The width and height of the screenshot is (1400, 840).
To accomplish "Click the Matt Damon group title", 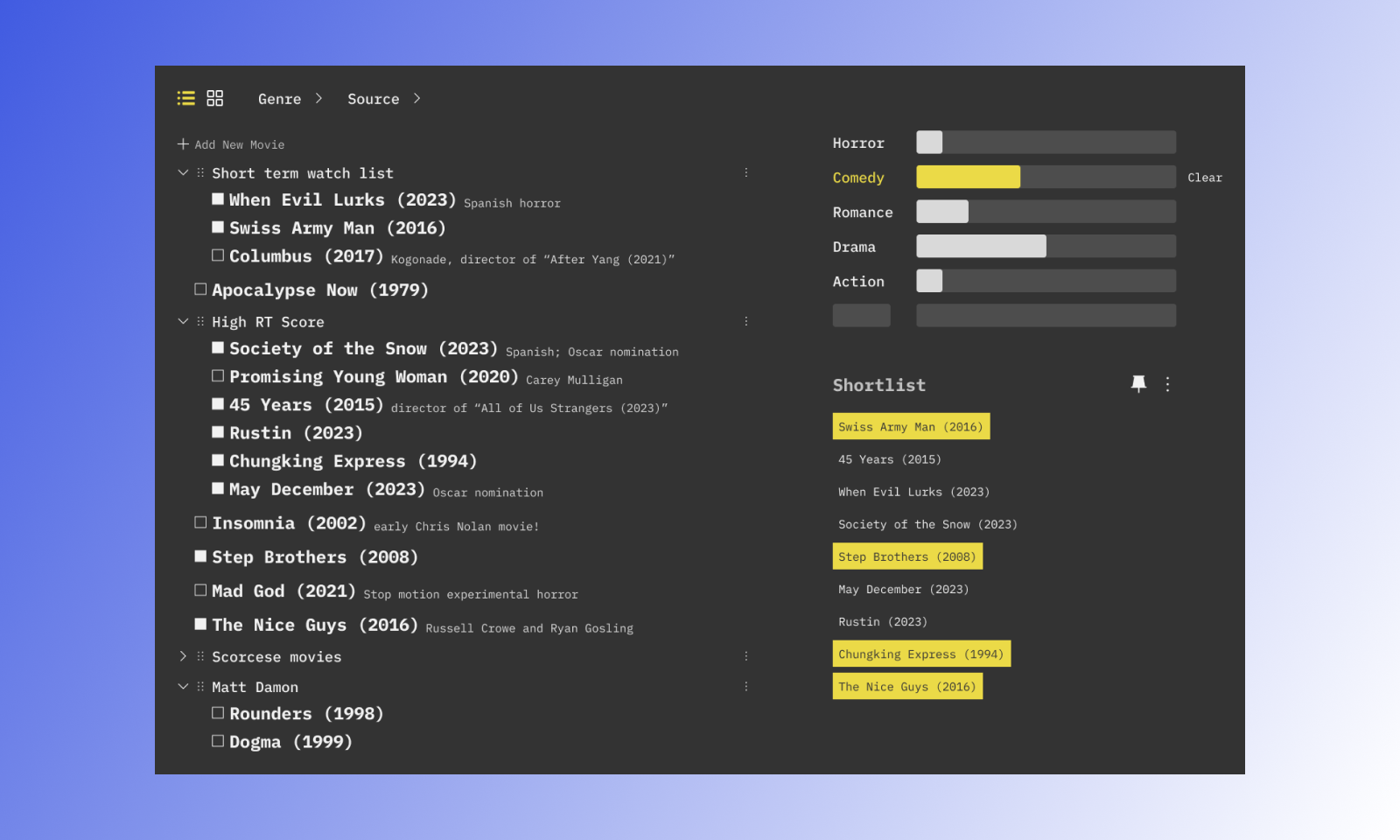I will pyautogui.click(x=255, y=687).
